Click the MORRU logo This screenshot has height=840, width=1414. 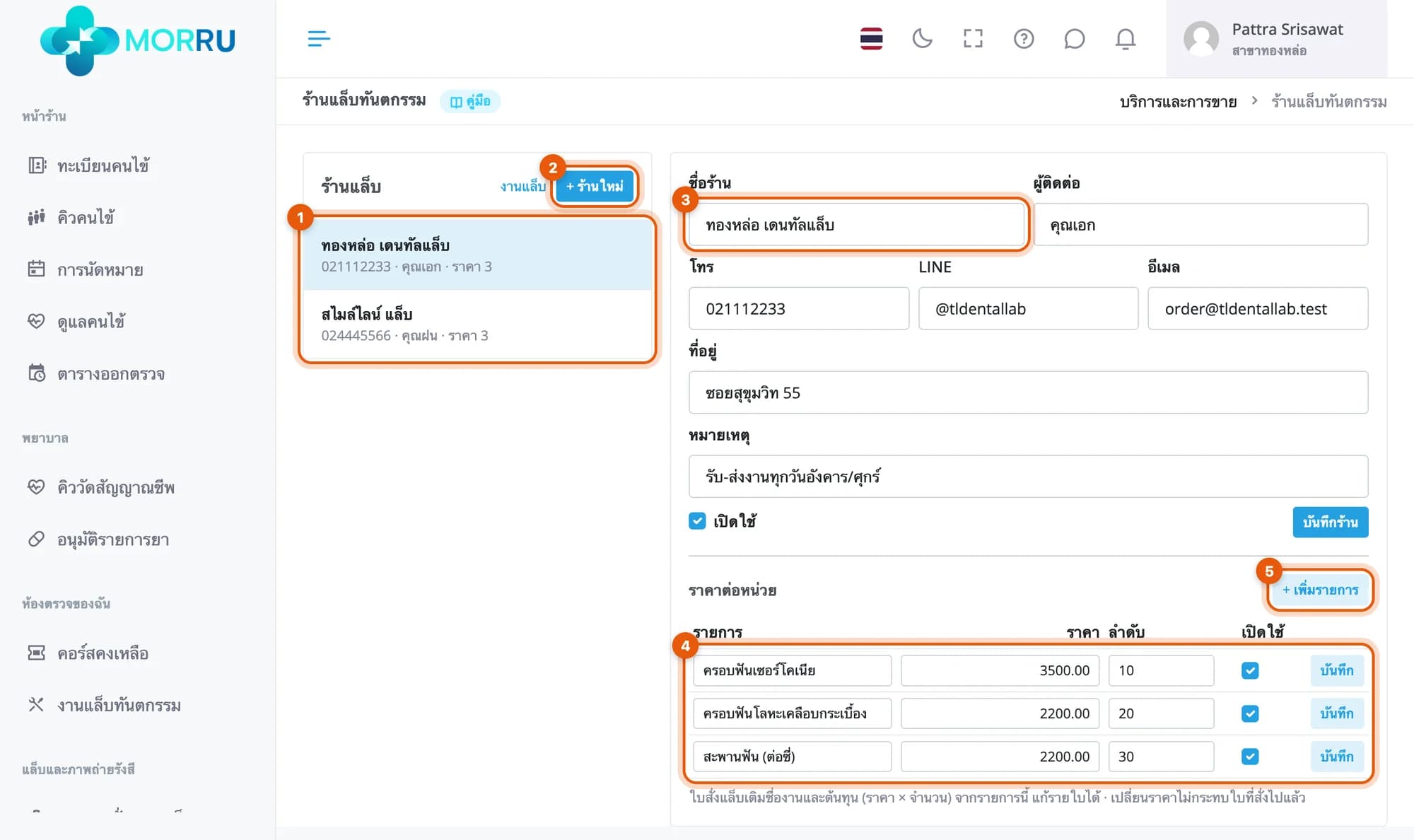(138, 40)
